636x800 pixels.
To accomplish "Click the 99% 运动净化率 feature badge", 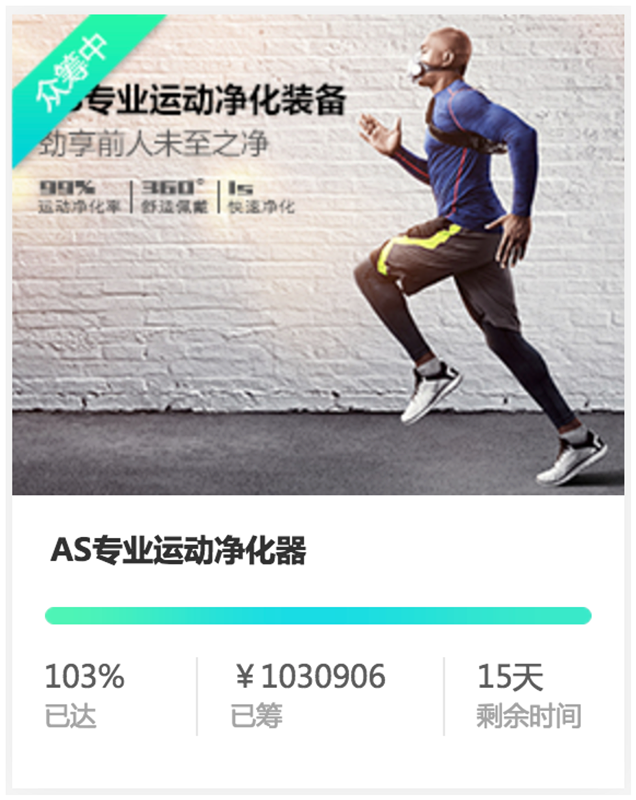I will [80, 196].
